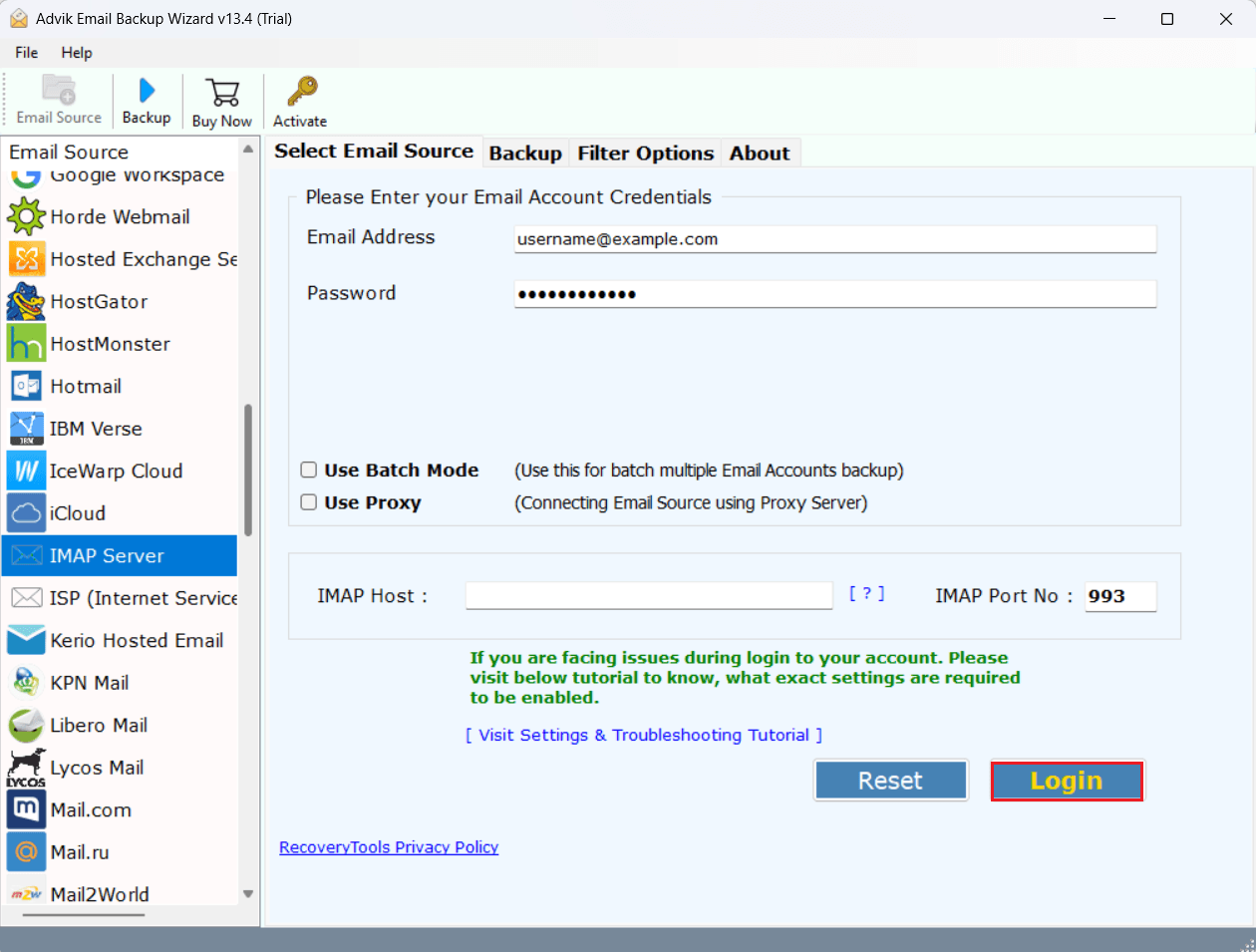Click the Backup play icon in toolbar

(x=147, y=91)
